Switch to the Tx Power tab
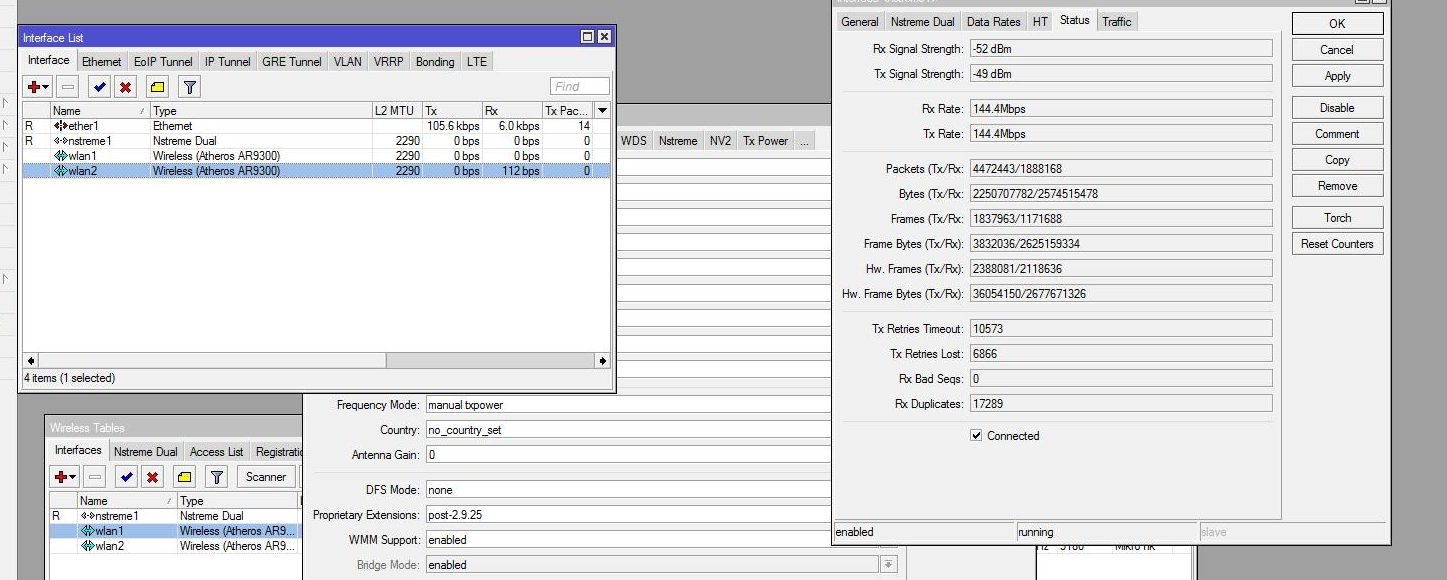This screenshot has height=580, width=1447. click(x=765, y=141)
